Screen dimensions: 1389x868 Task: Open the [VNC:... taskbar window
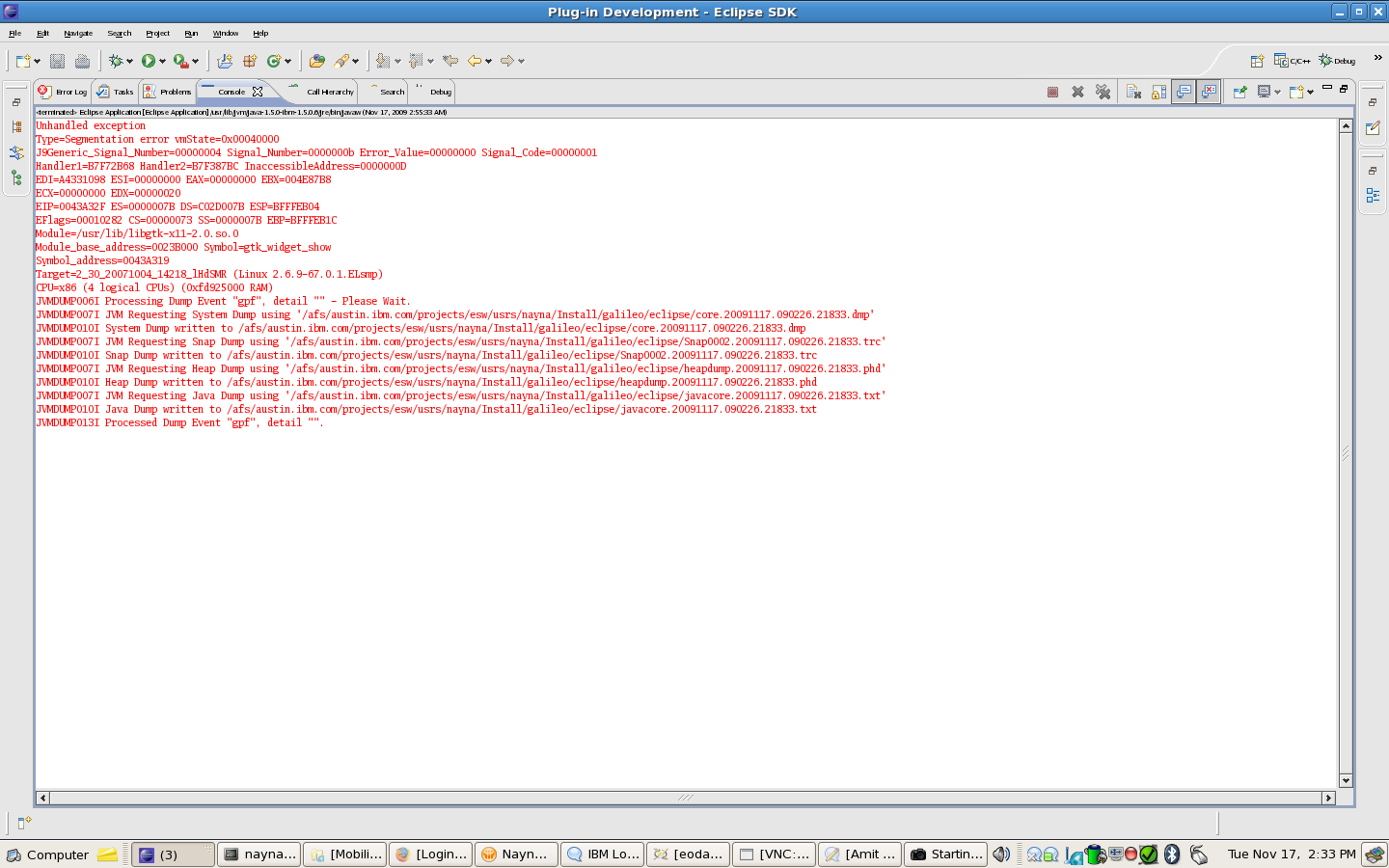pyautogui.click(x=775, y=854)
